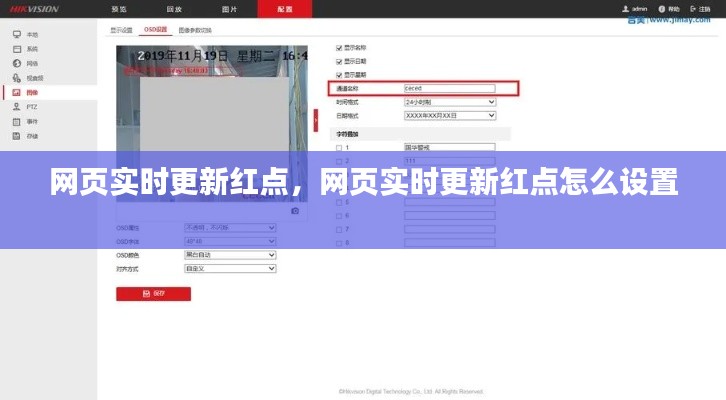Click the 系统 (System) sidebar icon
The image size is (726, 400).
(x=17, y=48)
